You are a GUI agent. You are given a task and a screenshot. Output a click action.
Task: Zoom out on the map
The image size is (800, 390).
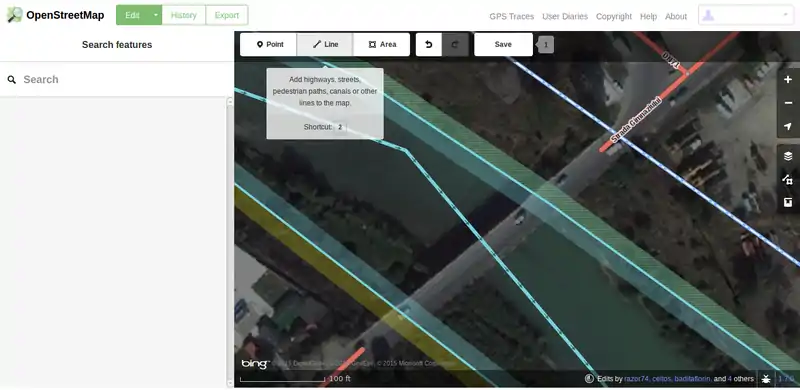click(788, 103)
